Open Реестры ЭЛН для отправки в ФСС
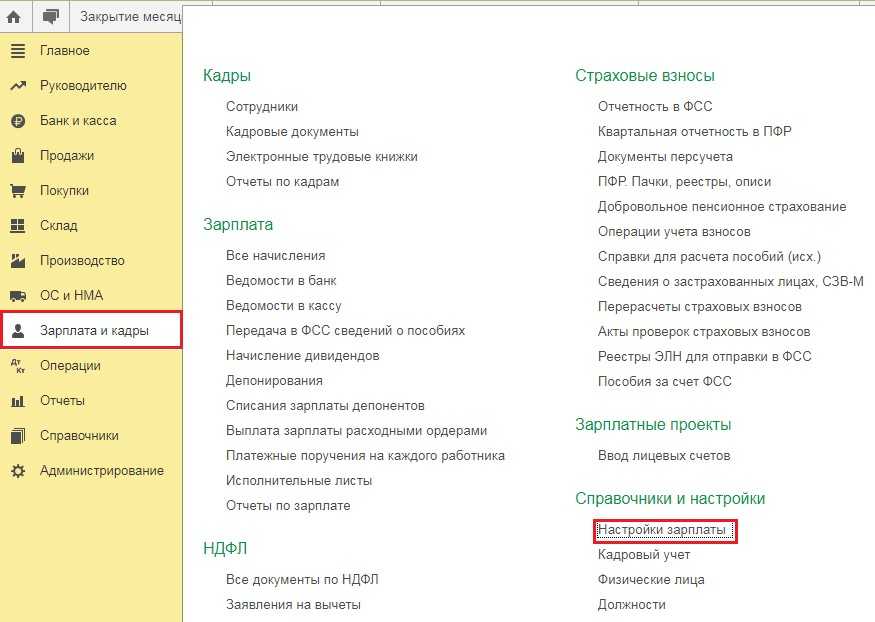875x622 pixels. coord(705,356)
